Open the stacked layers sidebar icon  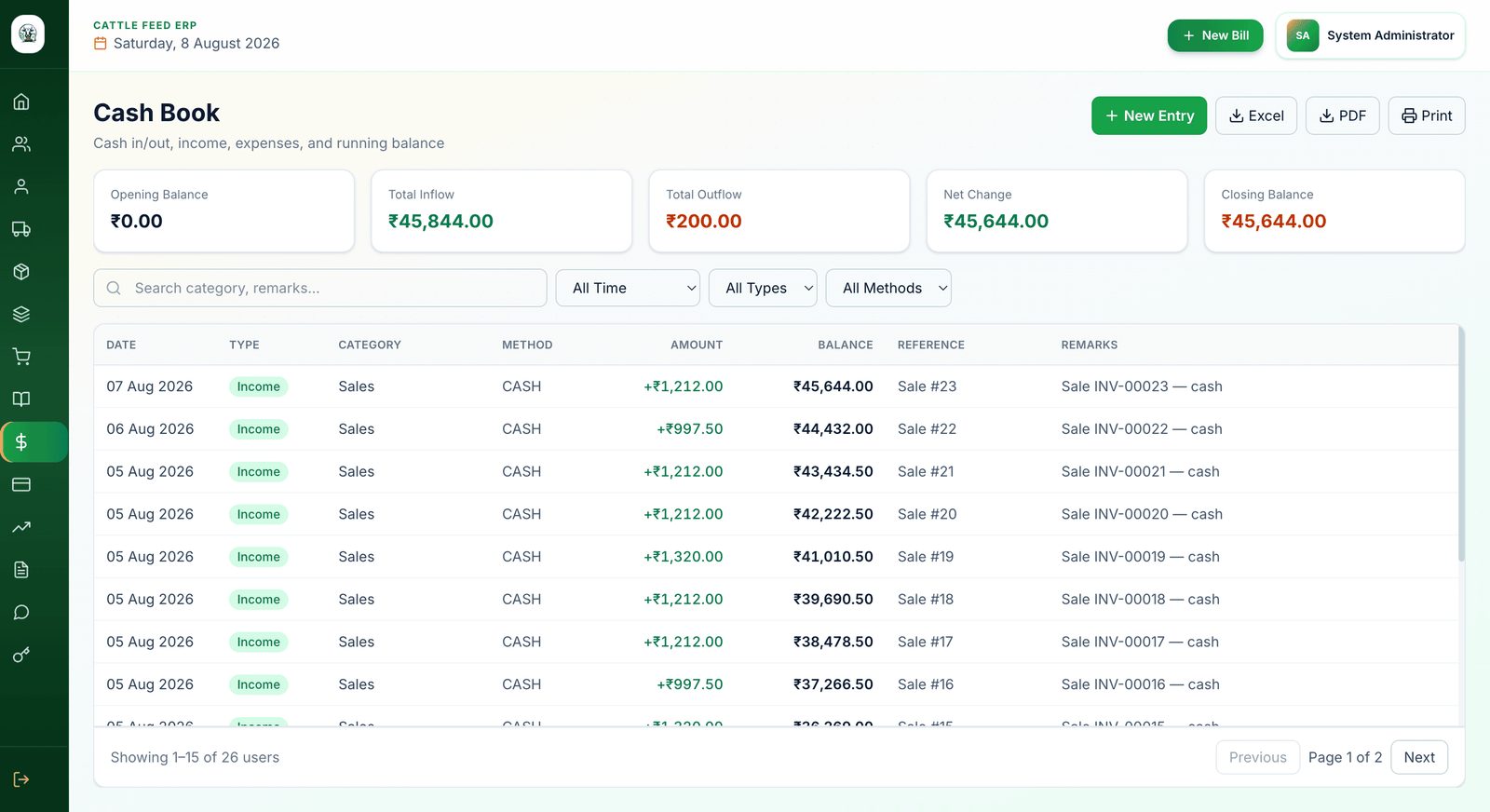[21, 314]
